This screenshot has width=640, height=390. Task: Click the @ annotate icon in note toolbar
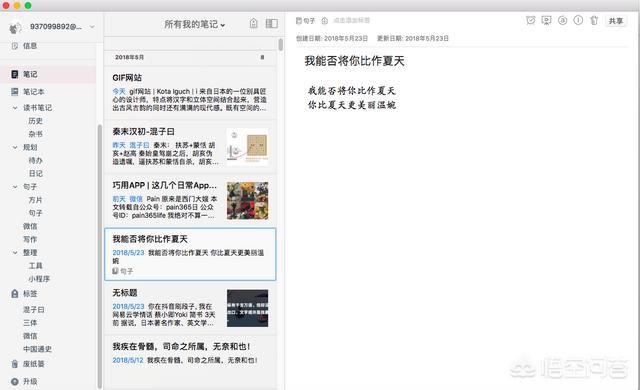[562, 20]
